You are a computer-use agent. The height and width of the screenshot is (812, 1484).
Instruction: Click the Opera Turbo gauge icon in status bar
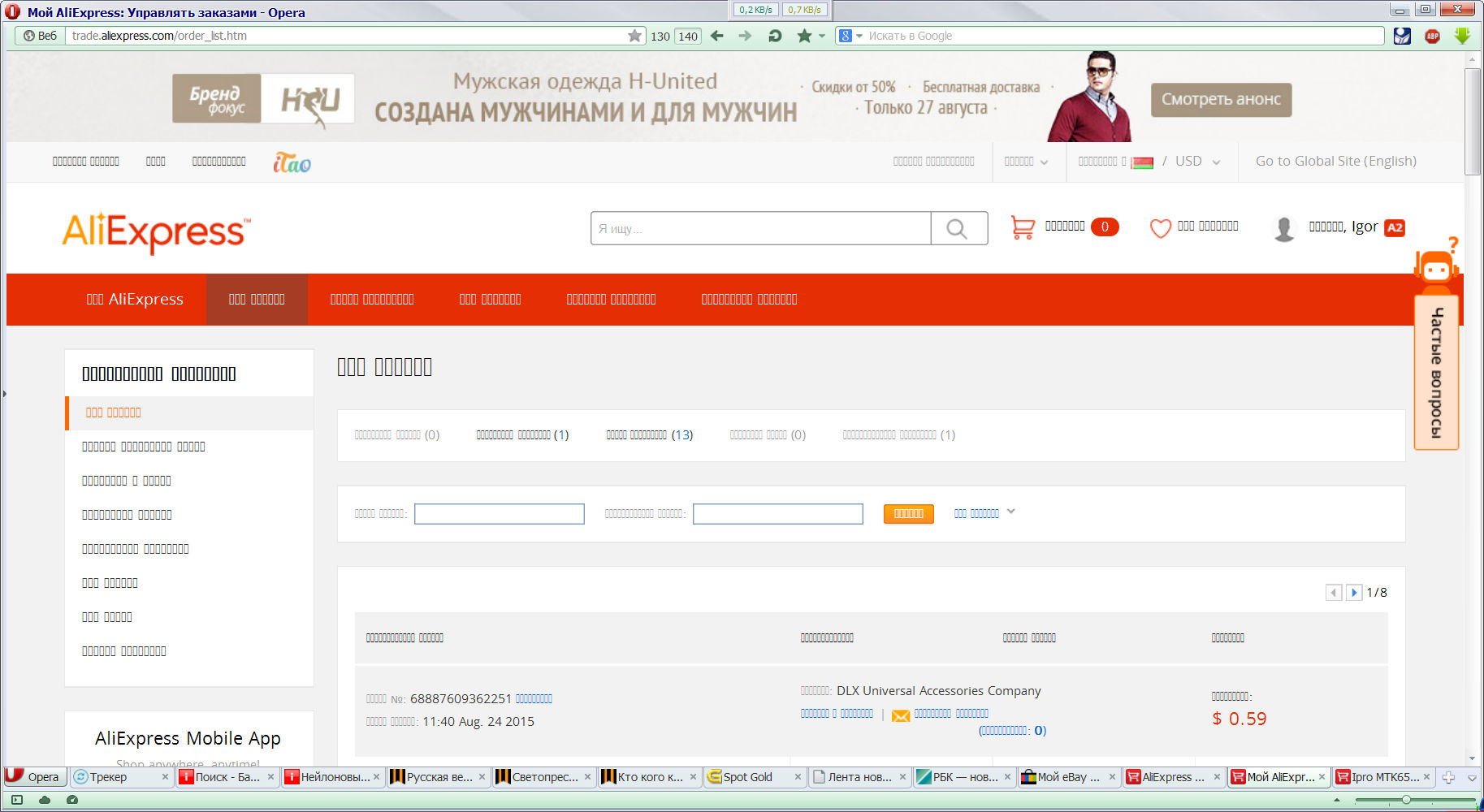[x=72, y=800]
